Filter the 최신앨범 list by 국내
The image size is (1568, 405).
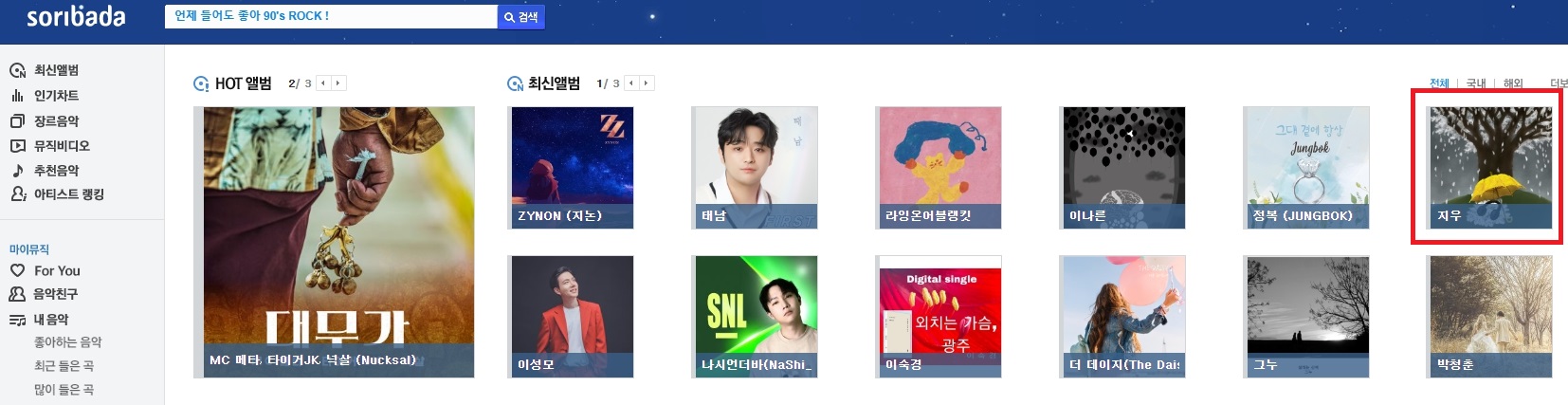coord(1476,83)
